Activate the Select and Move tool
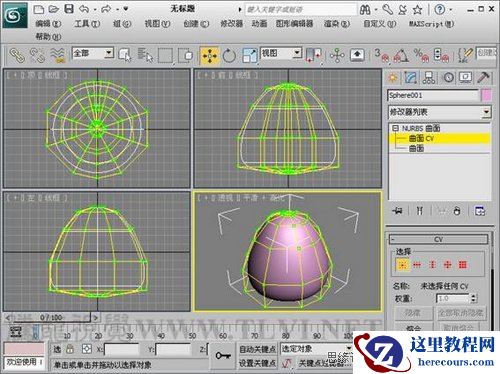This screenshot has height=374, width=500. 209,56
